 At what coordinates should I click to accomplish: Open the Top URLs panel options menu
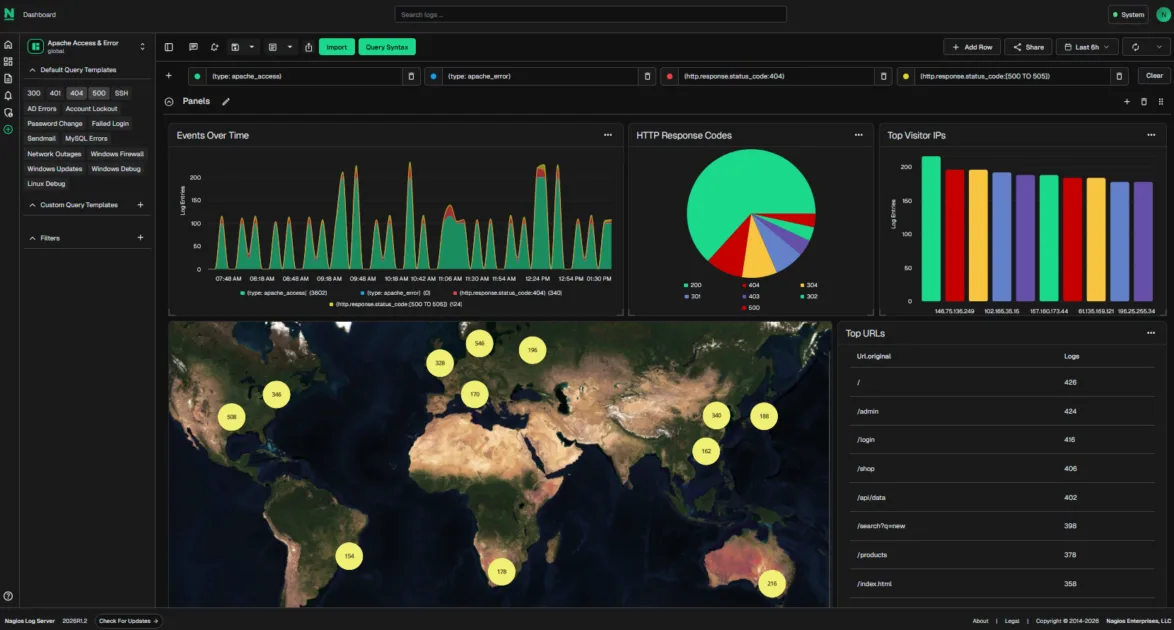pyautogui.click(x=1151, y=334)
